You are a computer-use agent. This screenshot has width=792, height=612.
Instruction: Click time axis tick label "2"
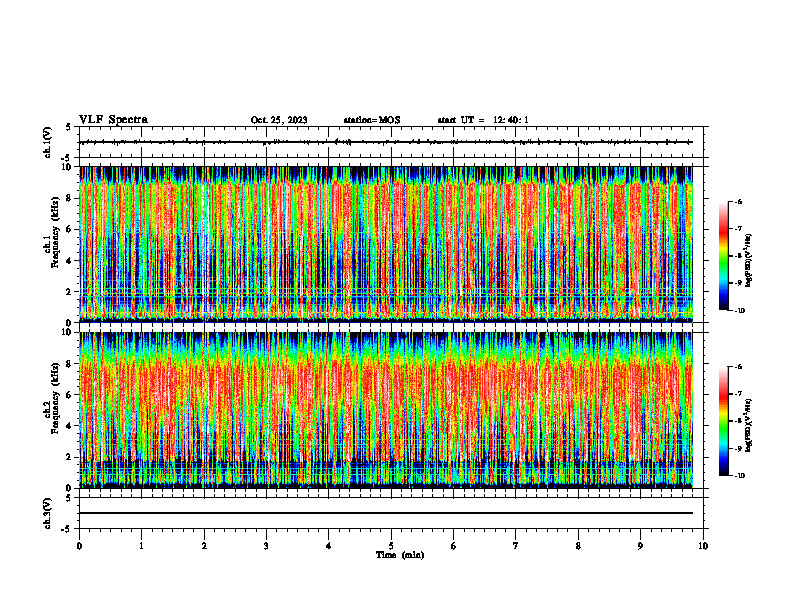point(204,546)
